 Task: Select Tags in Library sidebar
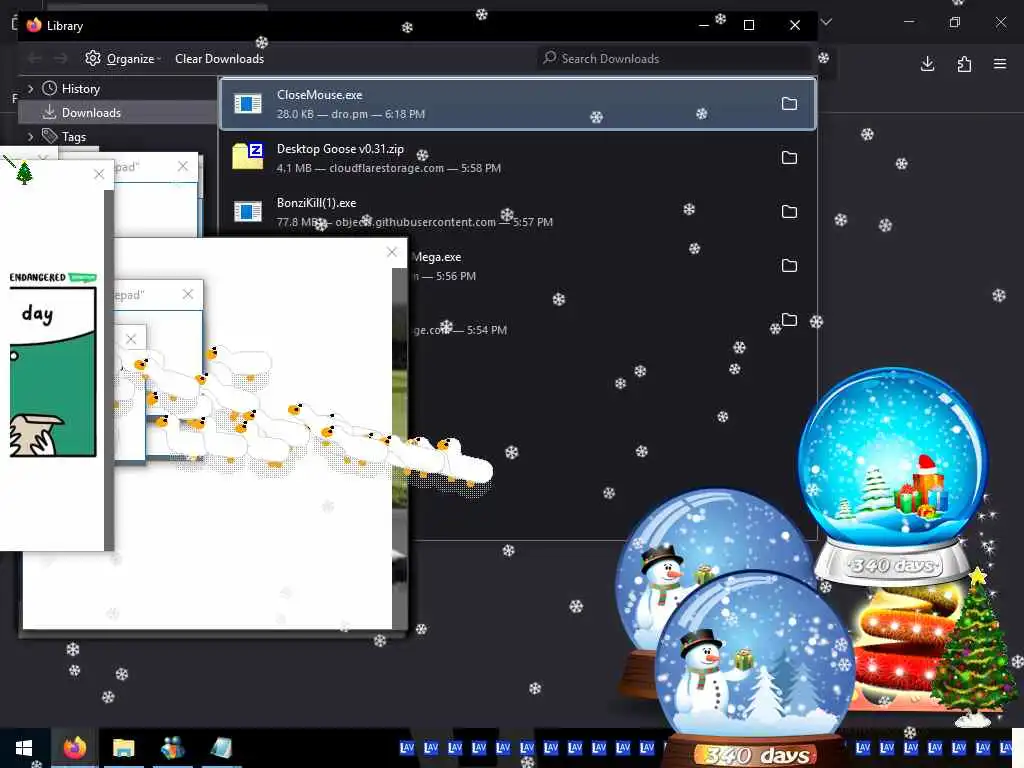coord(74,136)
